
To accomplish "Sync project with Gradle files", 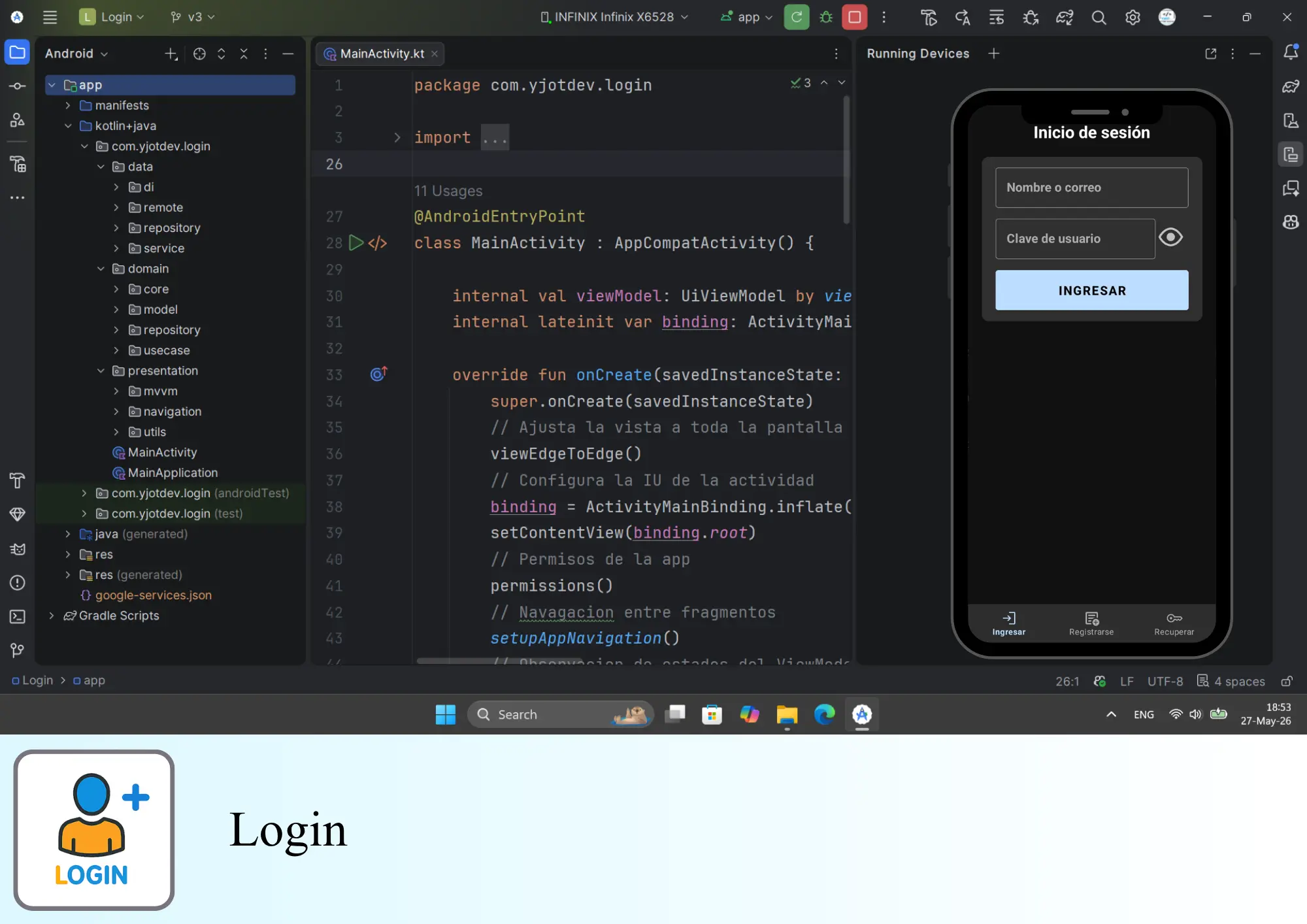I will pos(1065,18).
